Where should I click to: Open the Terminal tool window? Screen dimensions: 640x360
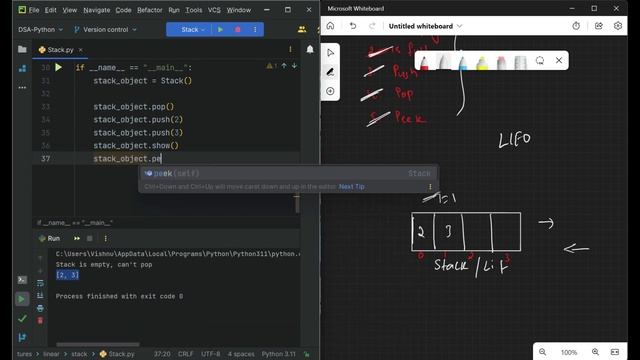point(22,280)
